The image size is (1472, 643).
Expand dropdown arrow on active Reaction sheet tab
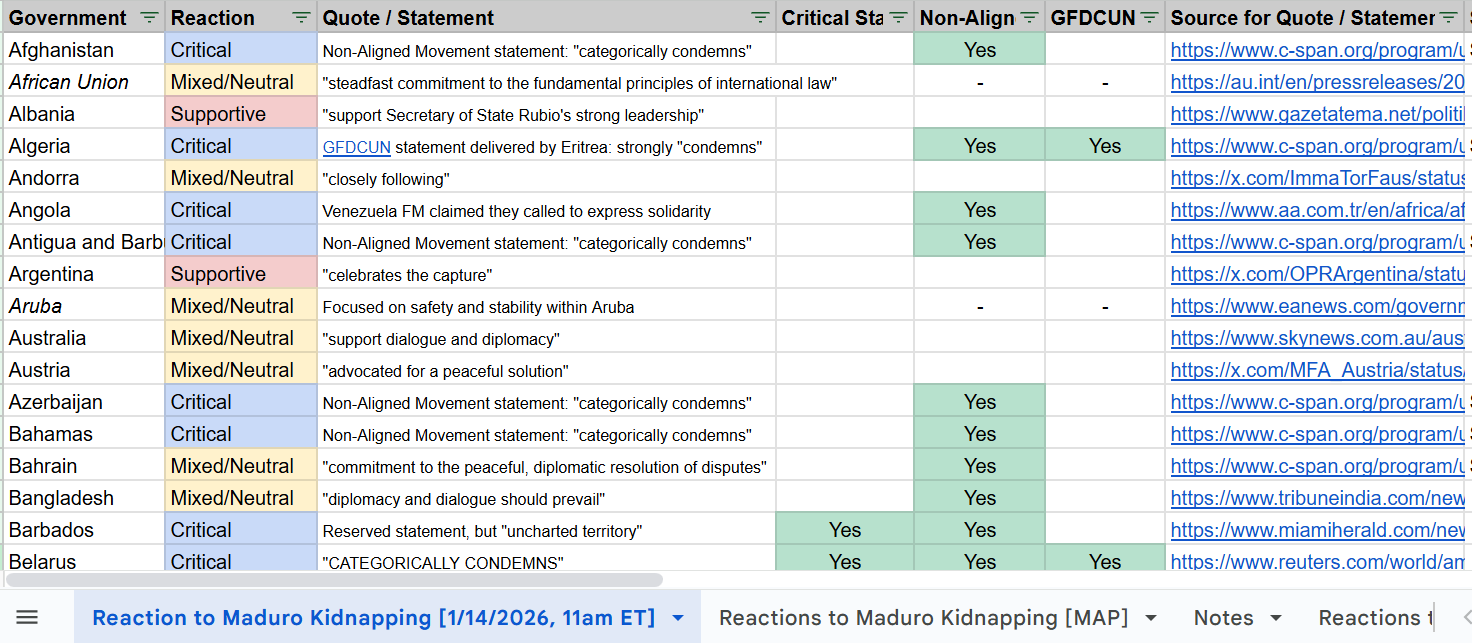coord(678,618)
